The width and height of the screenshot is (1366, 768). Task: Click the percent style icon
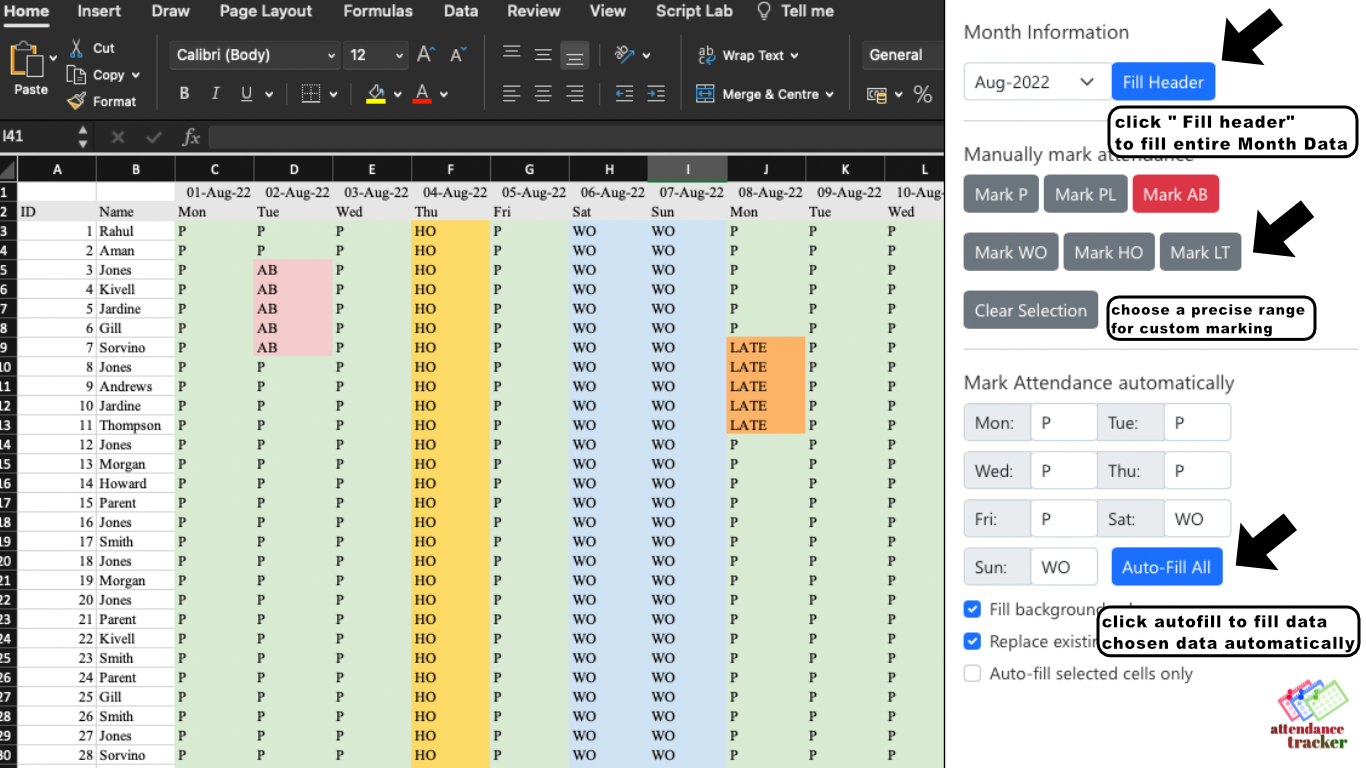coord(922,95)
